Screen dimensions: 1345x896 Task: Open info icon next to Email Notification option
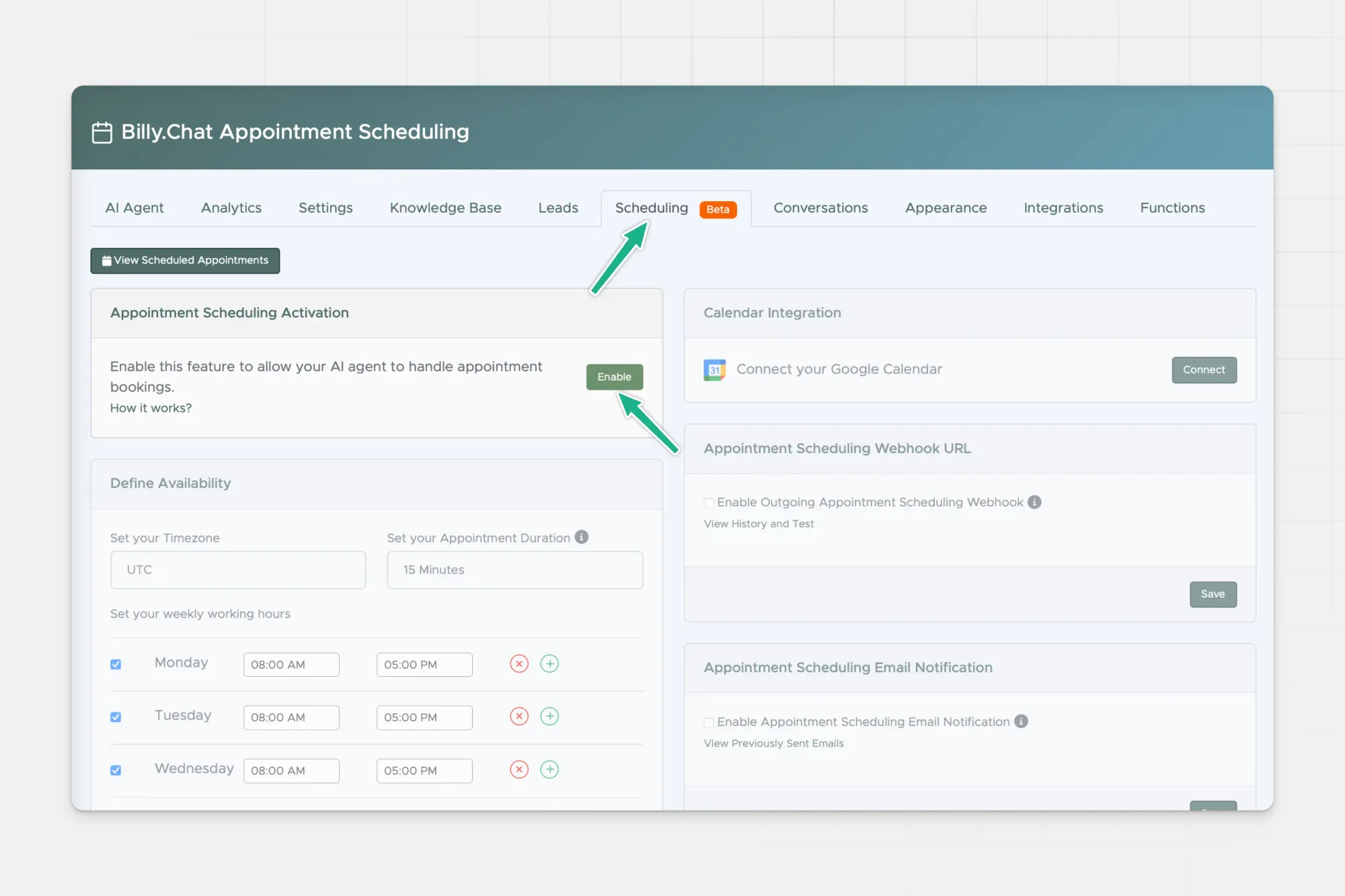click(x=1021, y=721)
